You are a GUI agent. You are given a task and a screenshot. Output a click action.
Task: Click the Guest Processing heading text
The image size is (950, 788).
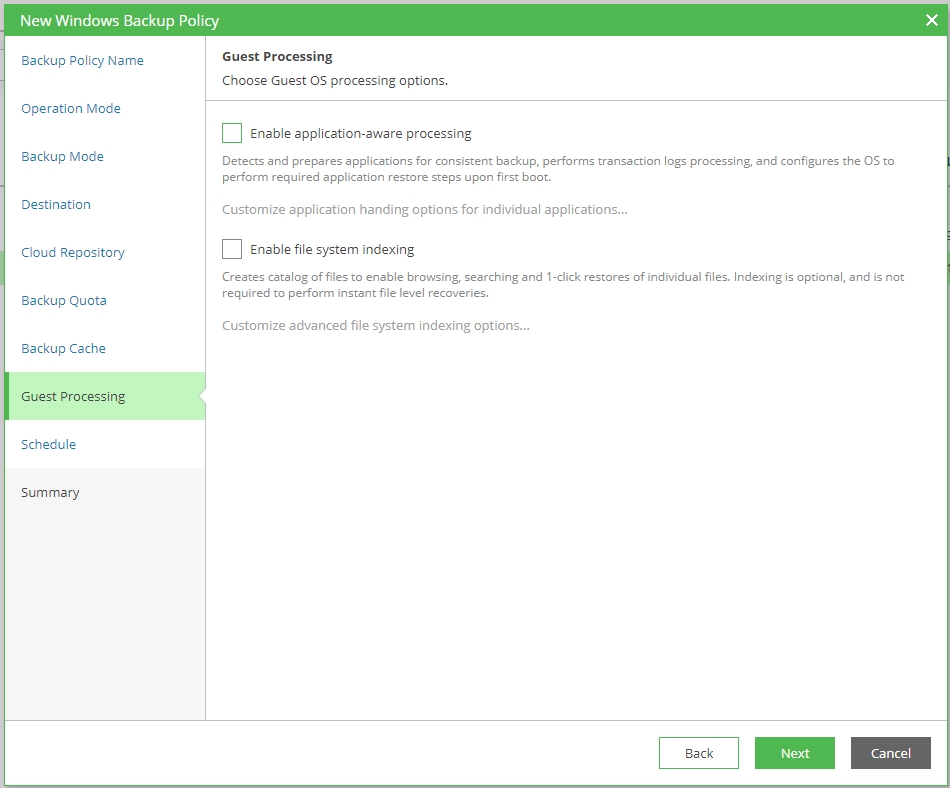(x=277, y=57)
